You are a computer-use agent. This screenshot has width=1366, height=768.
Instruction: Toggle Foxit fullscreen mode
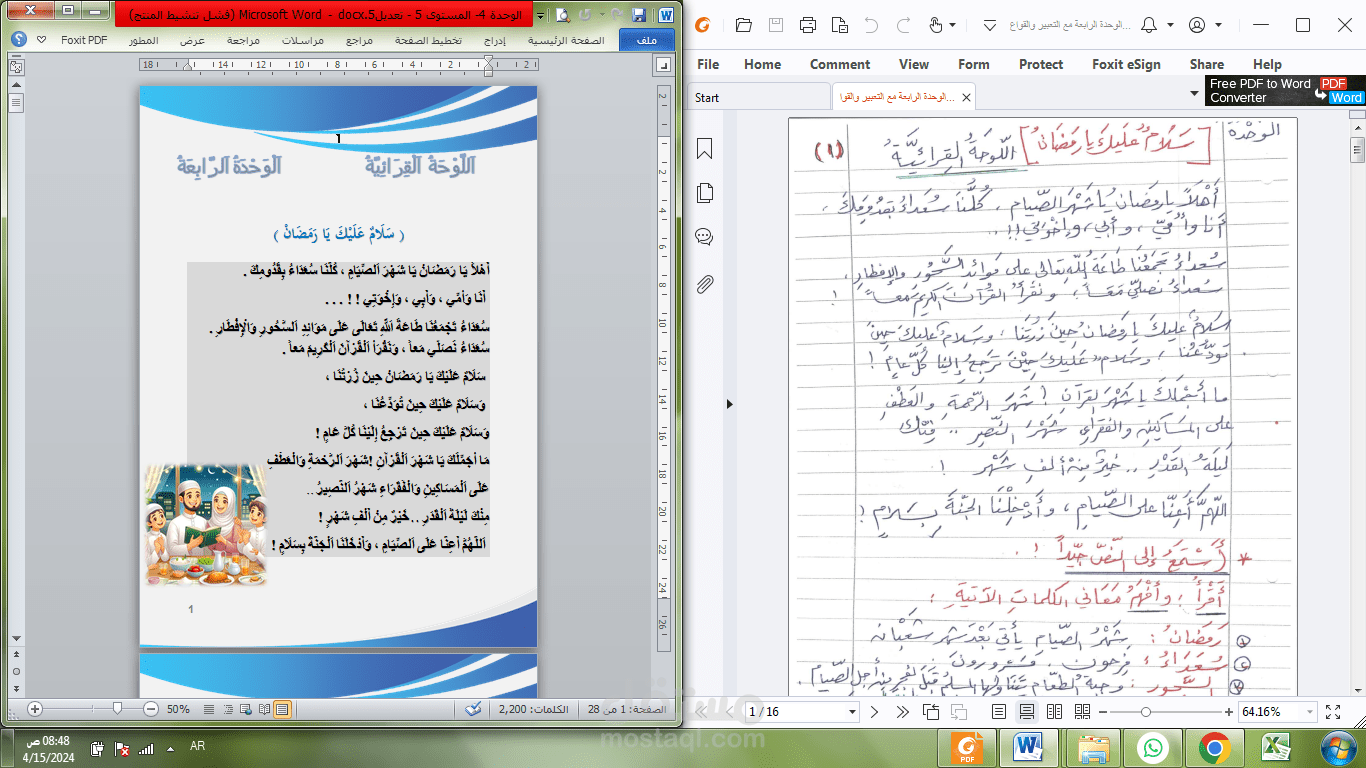click(1333, 712)
